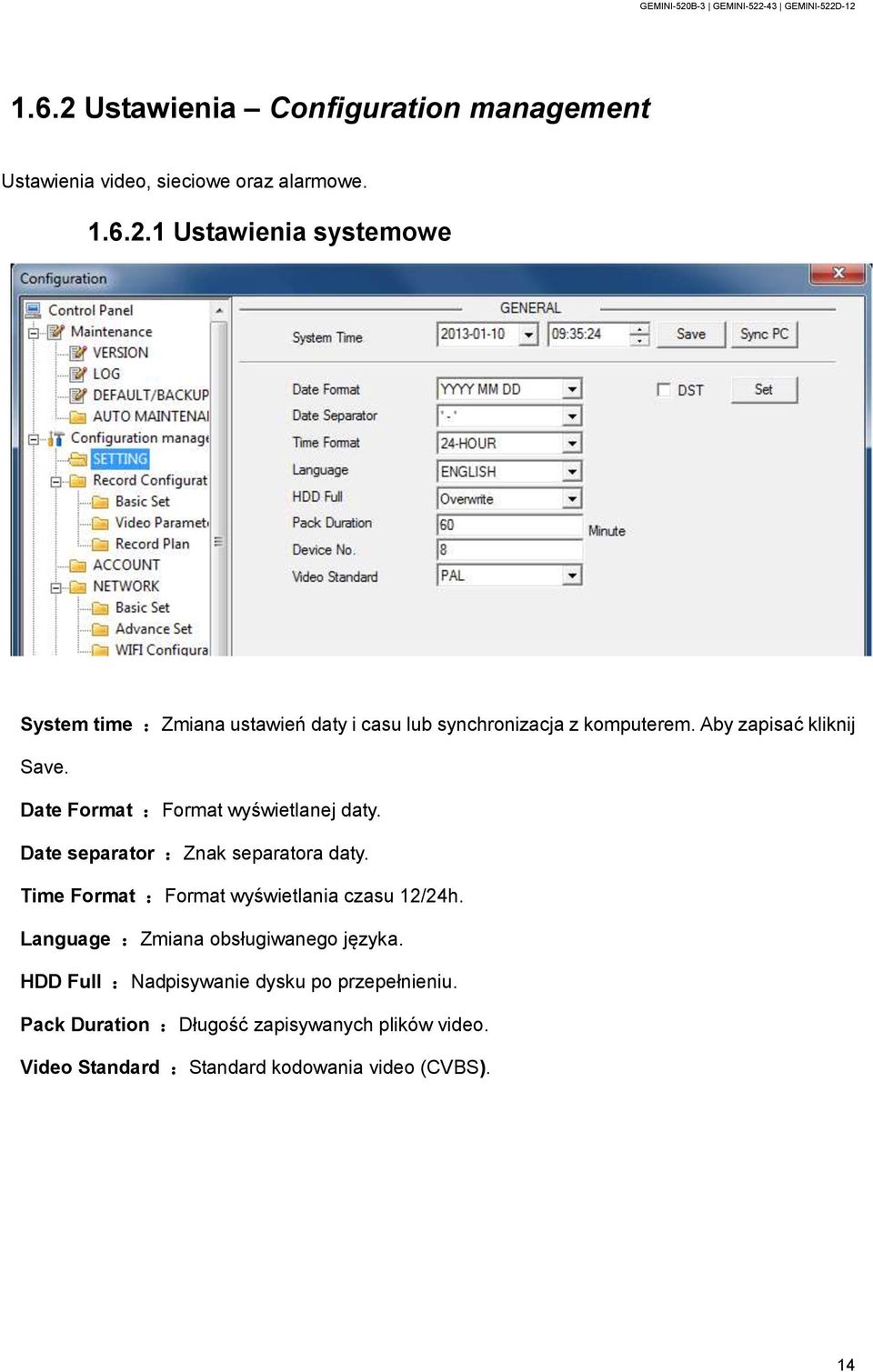Click the Language field label
The image size is (873, 1372).
click(x=320, y=470)
